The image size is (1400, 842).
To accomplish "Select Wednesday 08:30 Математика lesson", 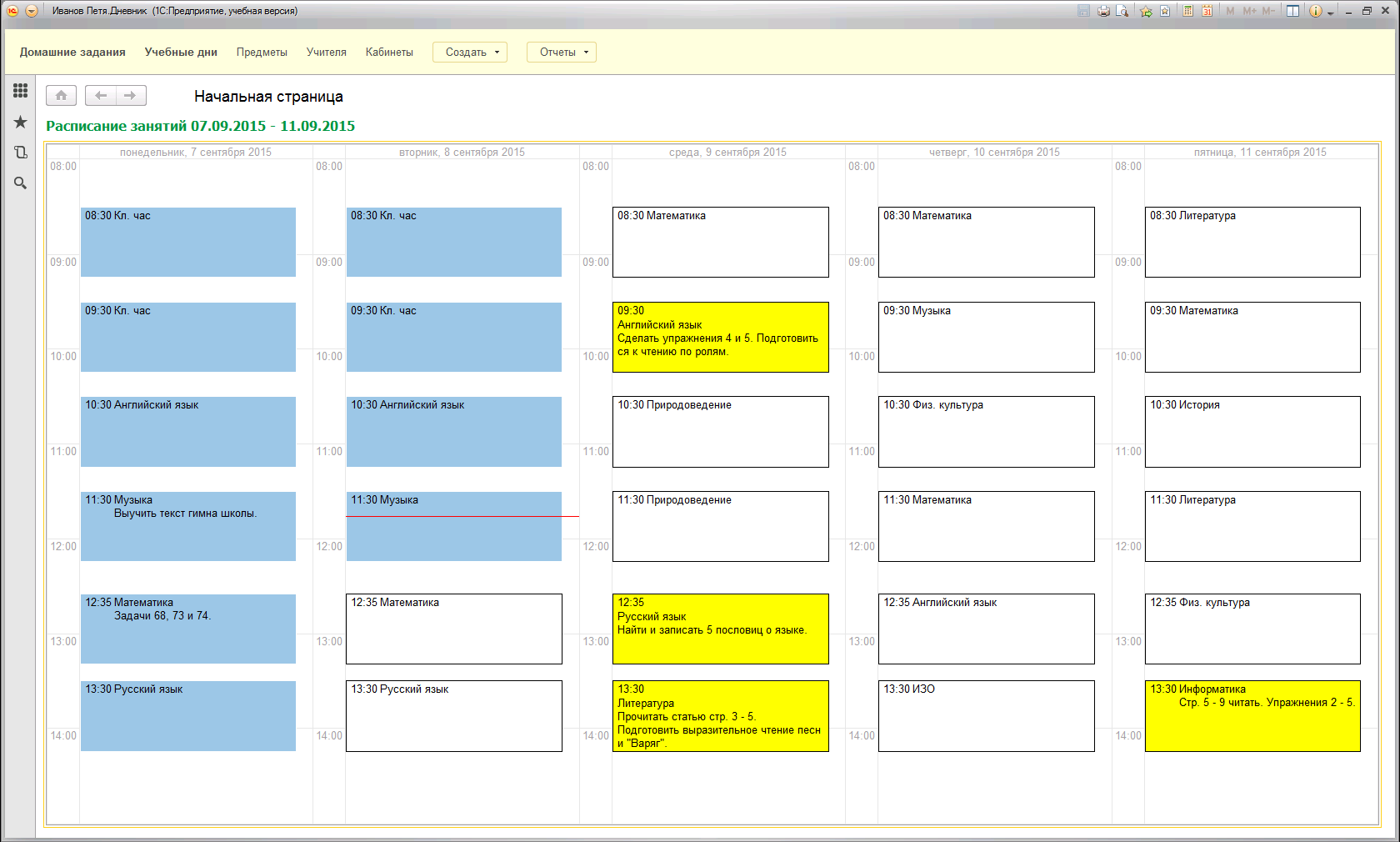I will 721,242.
